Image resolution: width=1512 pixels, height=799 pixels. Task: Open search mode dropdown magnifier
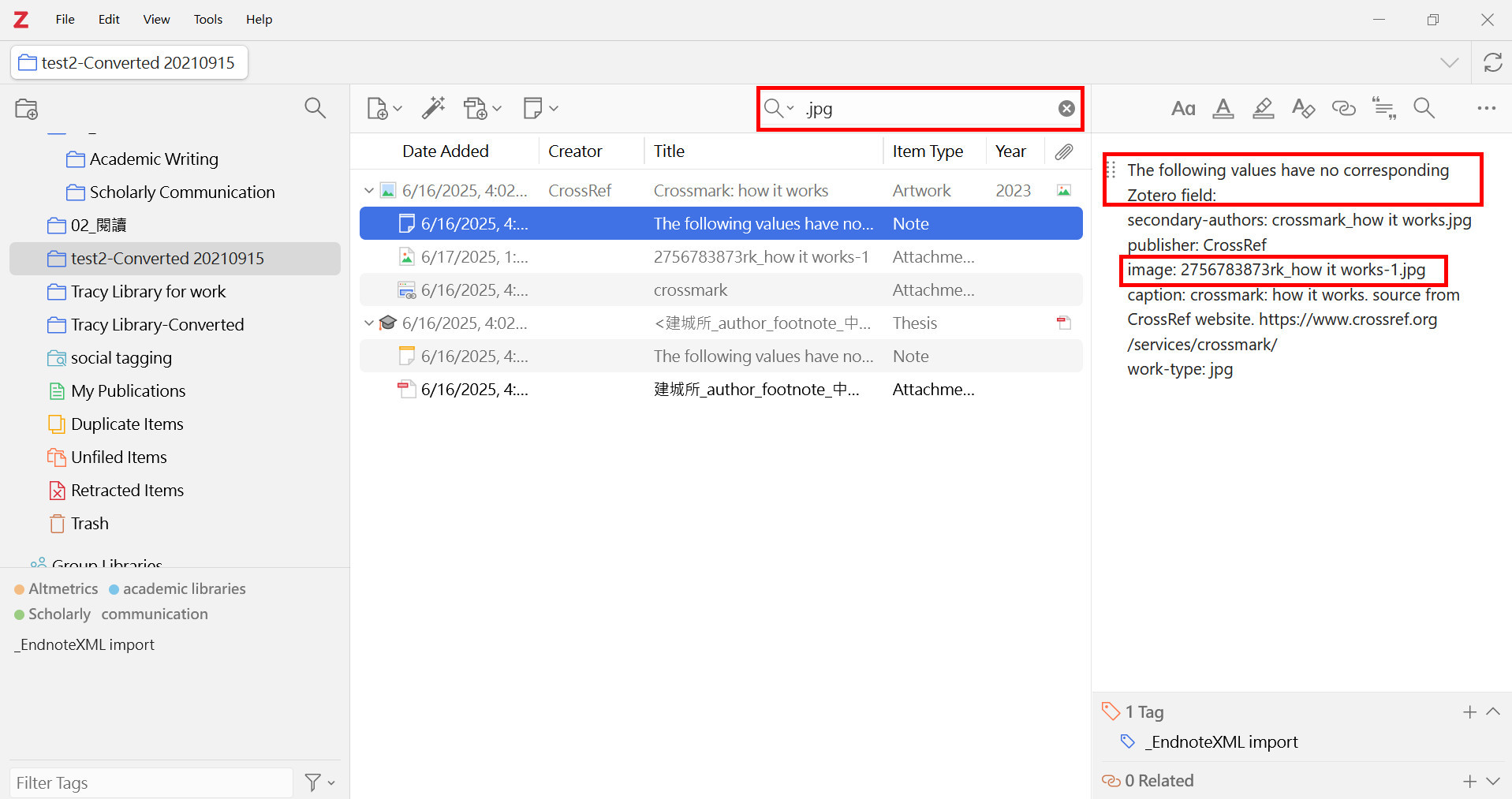tap(778, 109)
